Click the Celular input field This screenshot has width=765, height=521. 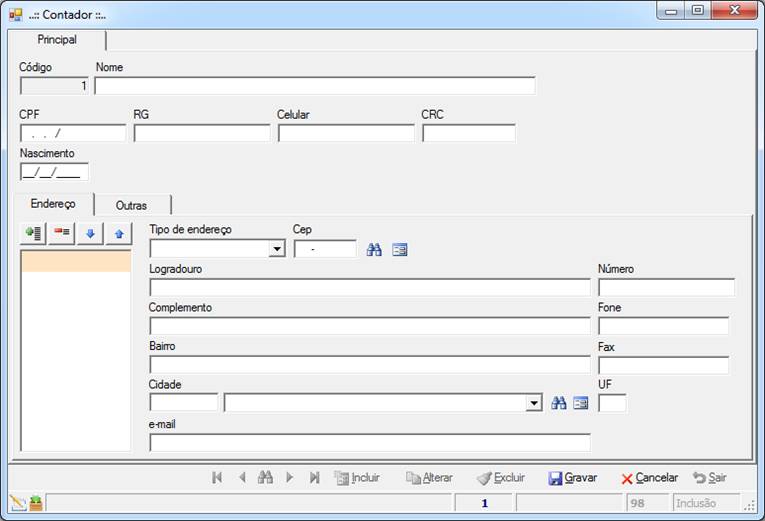point(346,133)
